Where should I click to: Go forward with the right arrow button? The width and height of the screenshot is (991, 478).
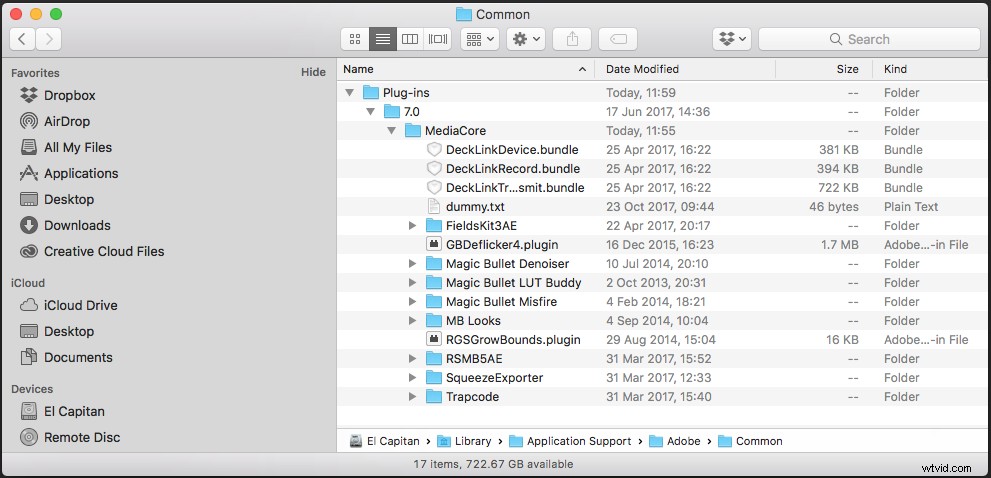(49, 39)
